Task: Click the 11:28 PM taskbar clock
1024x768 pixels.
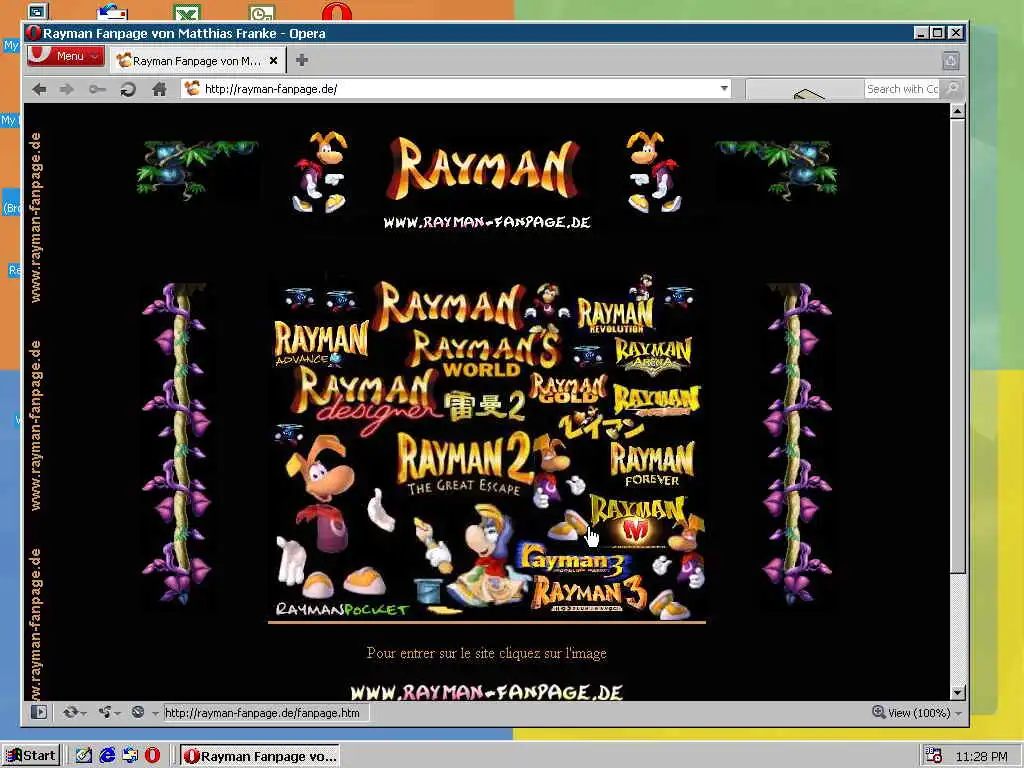Action: 982,756
